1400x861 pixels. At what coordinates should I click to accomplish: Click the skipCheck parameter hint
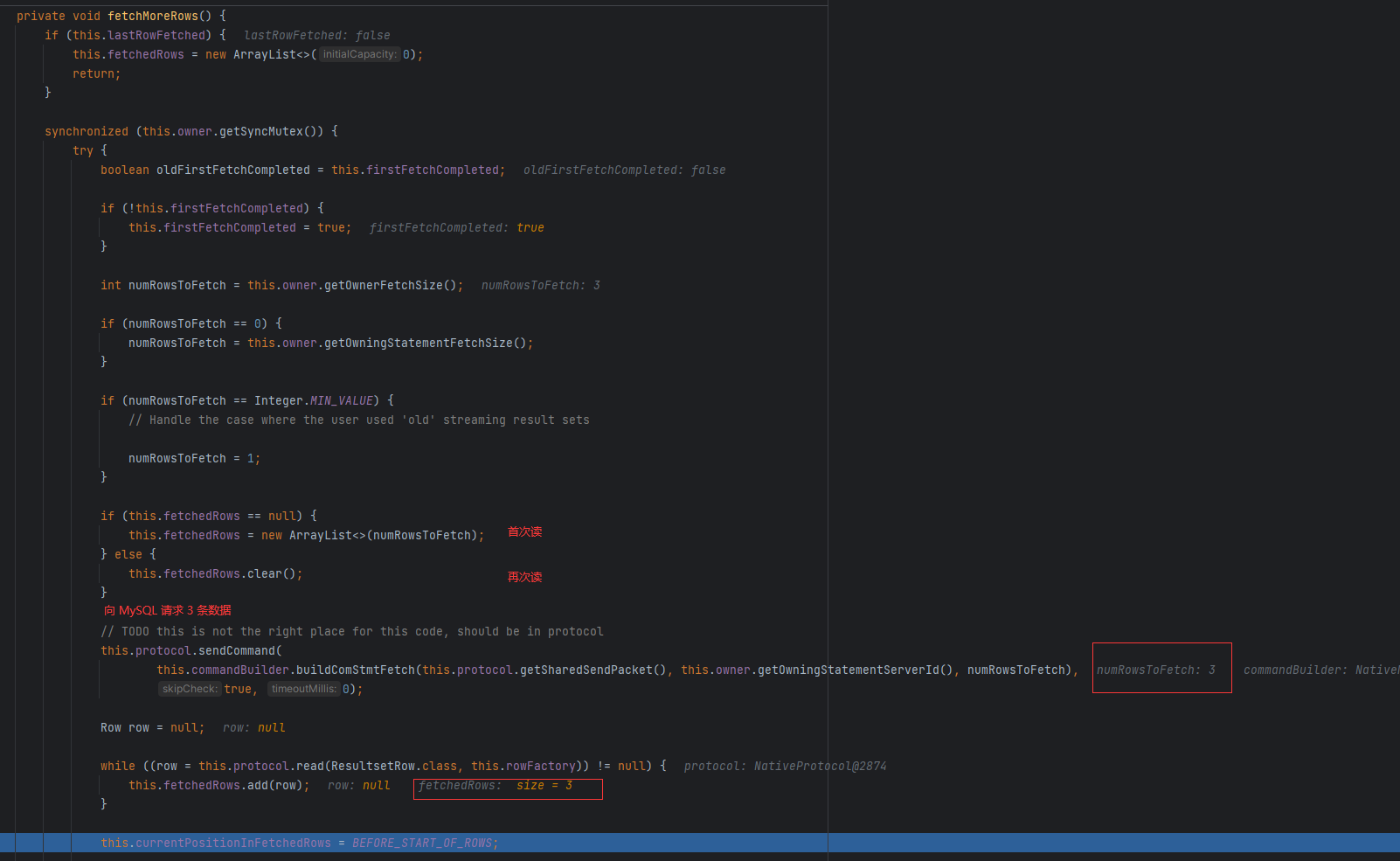pyautogui.click(x=190, y=689)
